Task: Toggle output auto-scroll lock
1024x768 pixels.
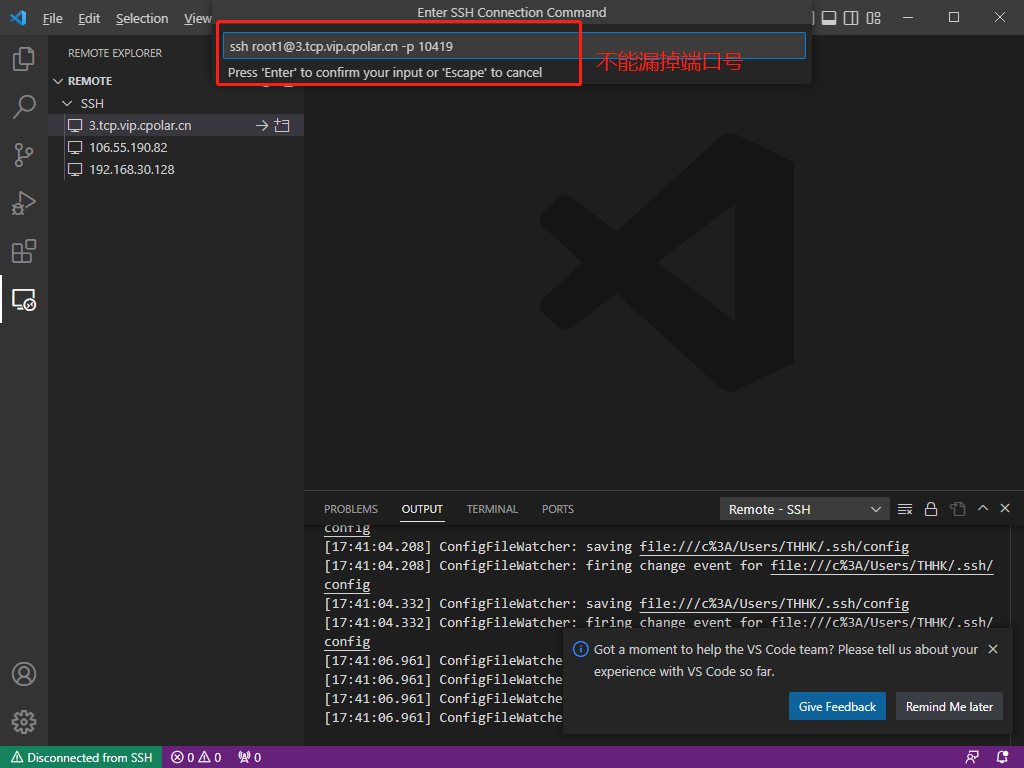Action: coord(931,509)
